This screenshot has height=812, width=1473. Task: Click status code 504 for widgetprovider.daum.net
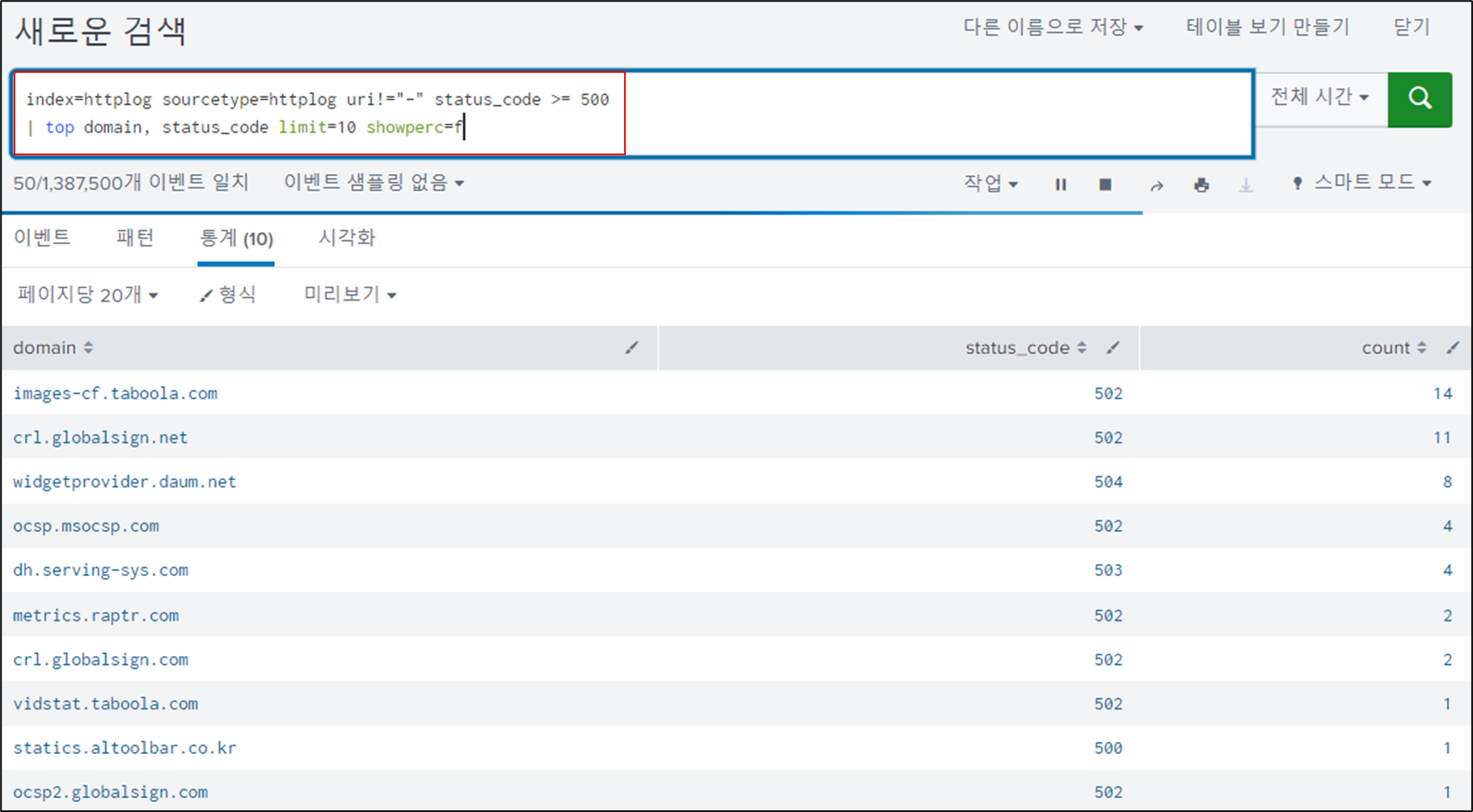point(1108,482)
